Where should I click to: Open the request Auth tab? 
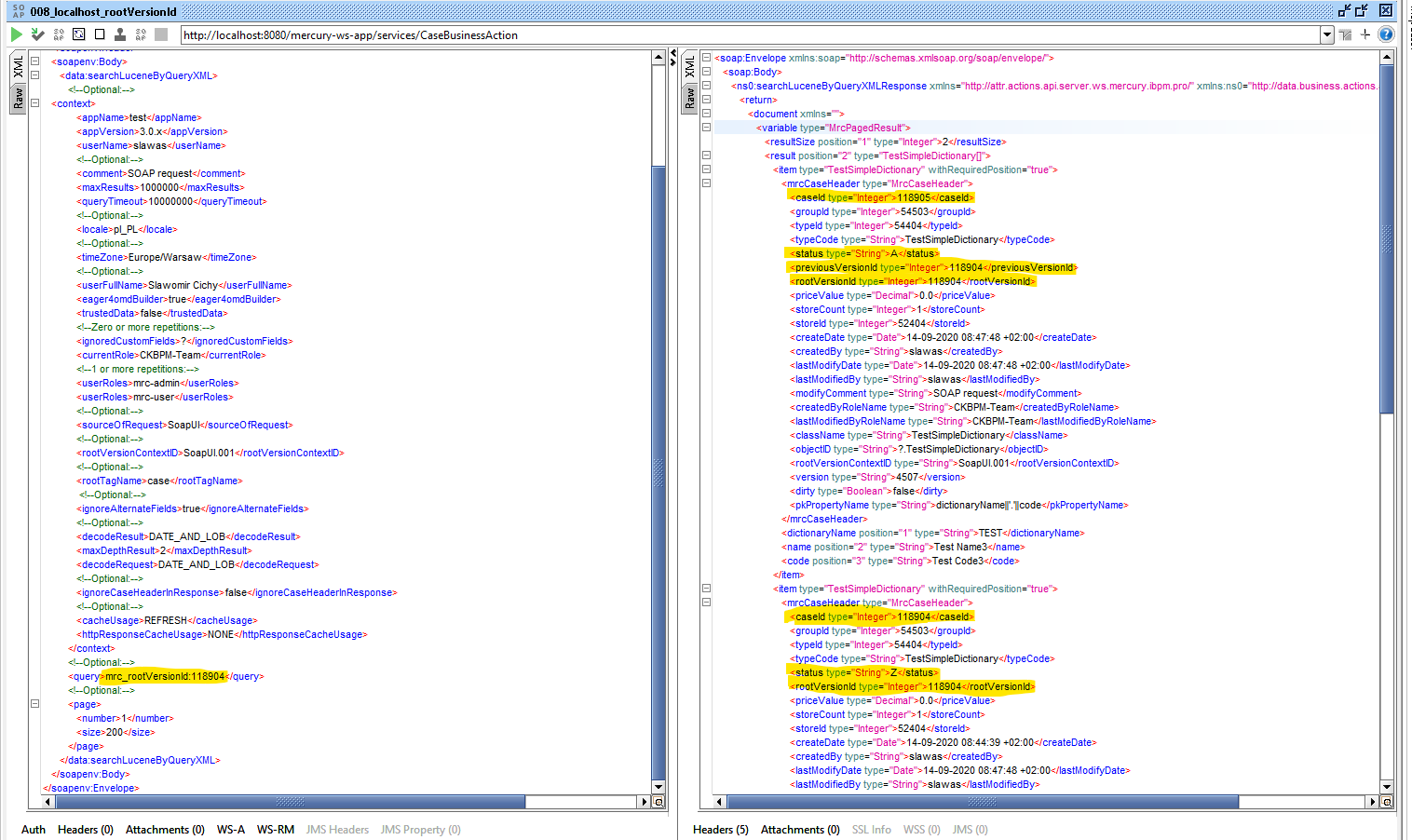[34, 830]
